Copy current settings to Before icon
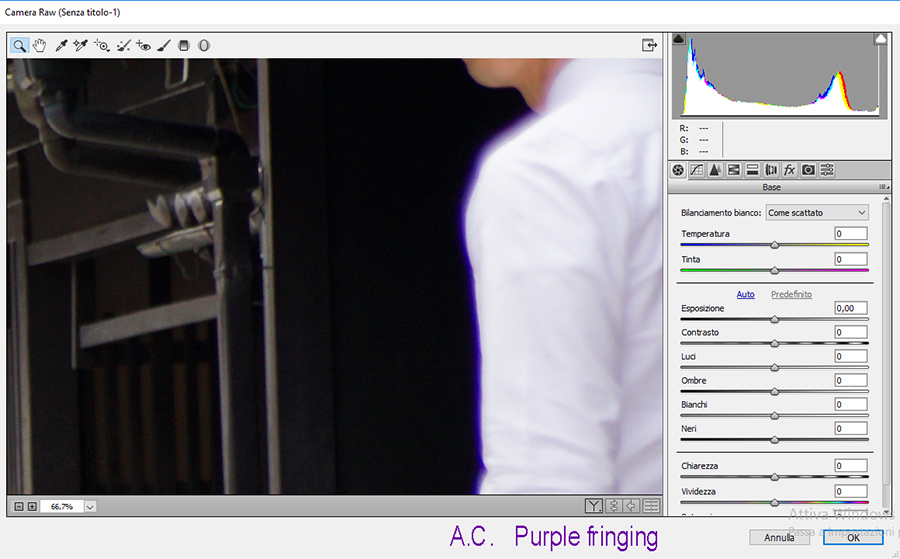Viewport: 900px width, 559px height. point(632,506)
